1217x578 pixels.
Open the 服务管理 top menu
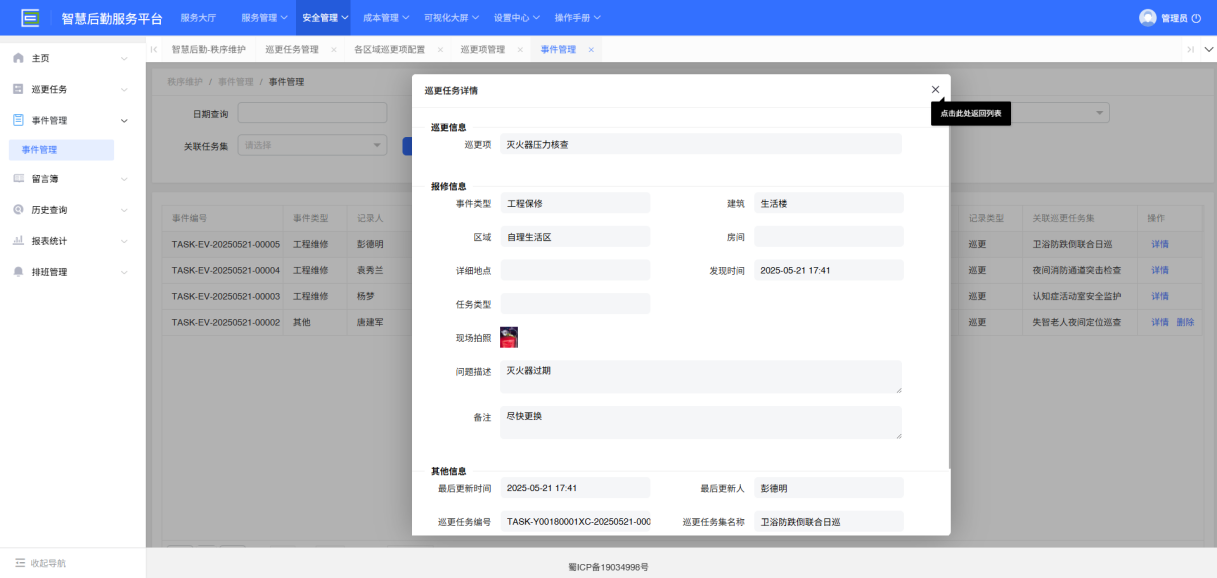(x=264, y=18)
